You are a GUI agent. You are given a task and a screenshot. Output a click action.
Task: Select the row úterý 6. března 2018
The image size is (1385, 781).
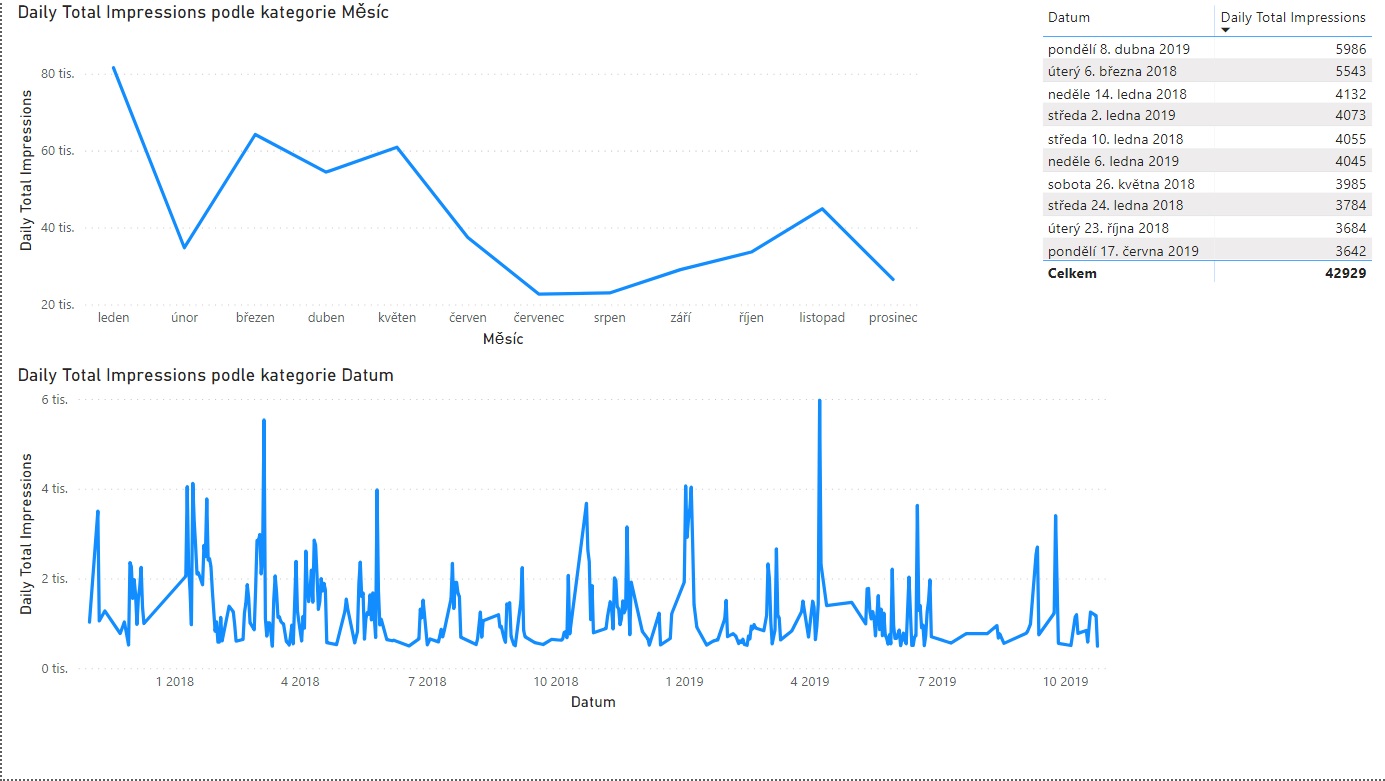coord(1111,71)
